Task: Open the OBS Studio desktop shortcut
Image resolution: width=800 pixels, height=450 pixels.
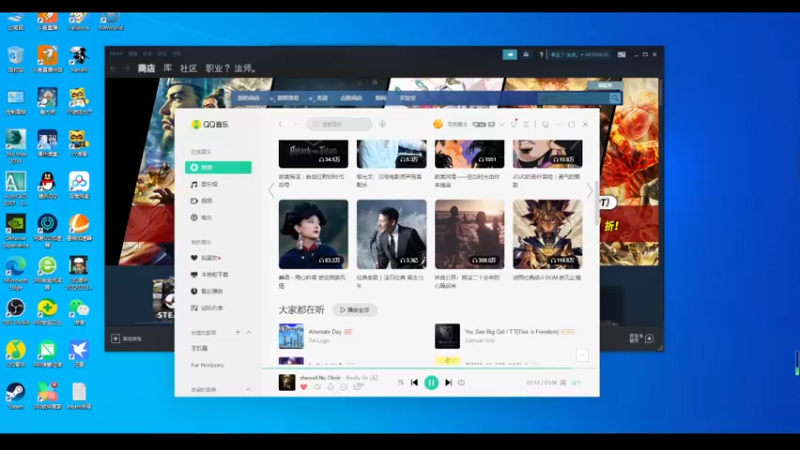Action: pos(16,312)
